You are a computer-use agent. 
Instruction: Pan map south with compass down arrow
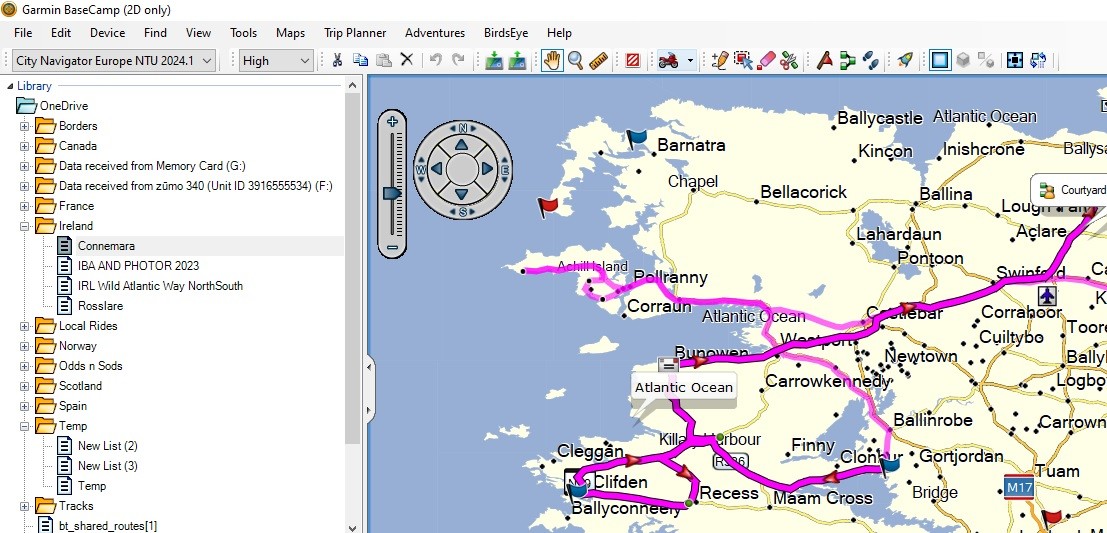[x=462, y=194]
